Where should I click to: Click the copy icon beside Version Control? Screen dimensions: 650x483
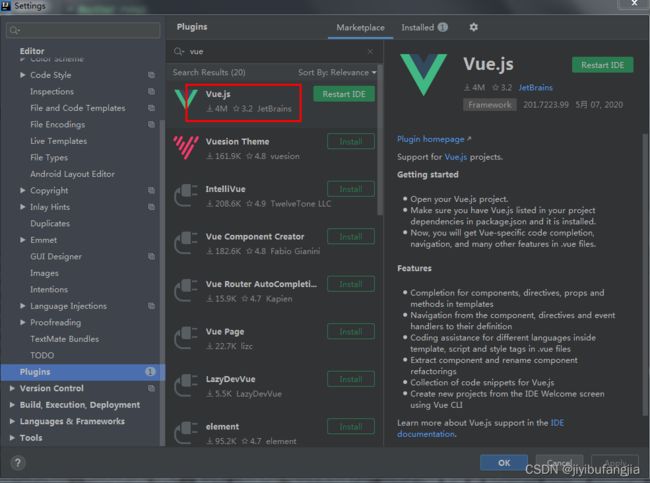tap(151, 388)
